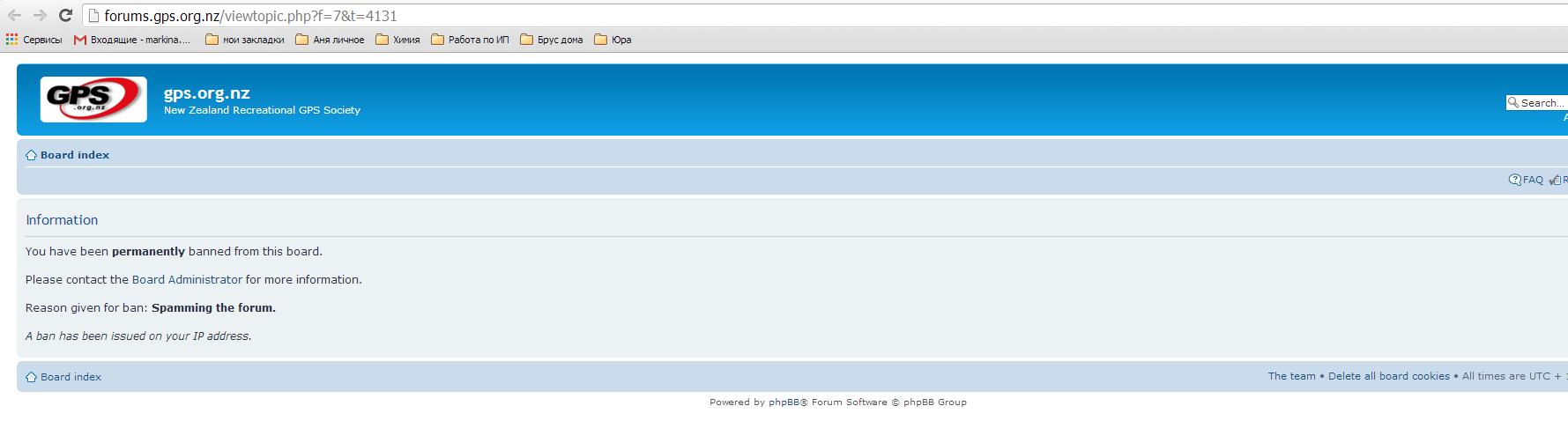Open the Сервисы apps grid icon
This screenshot has width=1568, height=443.
coord(11,40)
